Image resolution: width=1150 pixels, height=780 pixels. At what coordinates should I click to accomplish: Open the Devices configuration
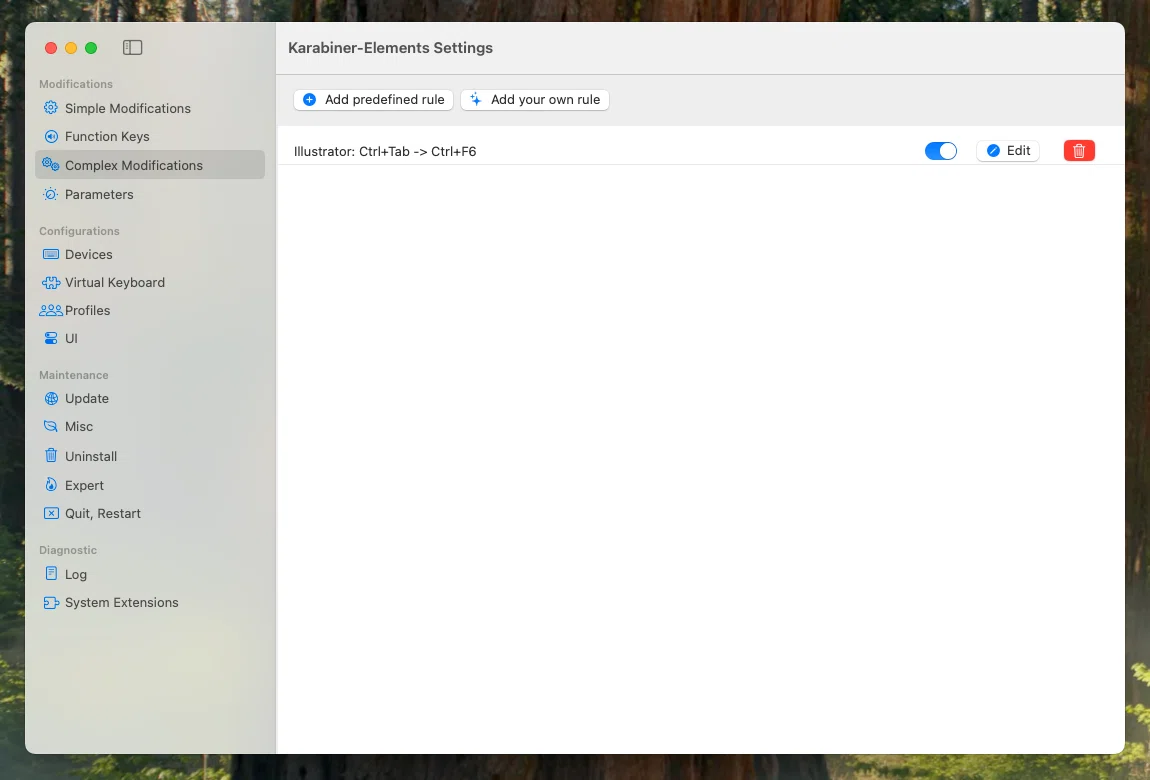[x=150, y=254]
